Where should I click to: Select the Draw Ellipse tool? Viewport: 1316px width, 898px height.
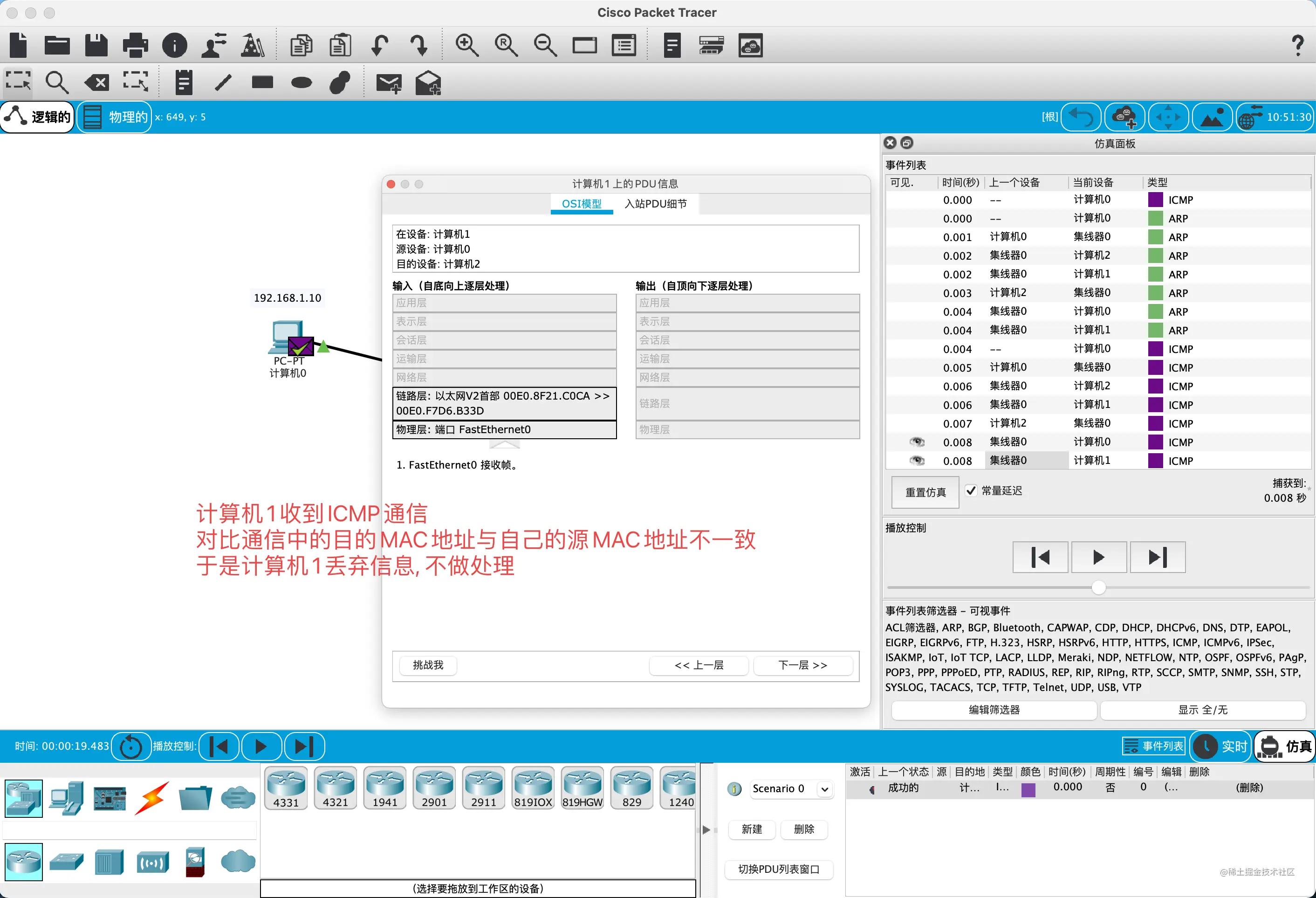tap(301, 83)
